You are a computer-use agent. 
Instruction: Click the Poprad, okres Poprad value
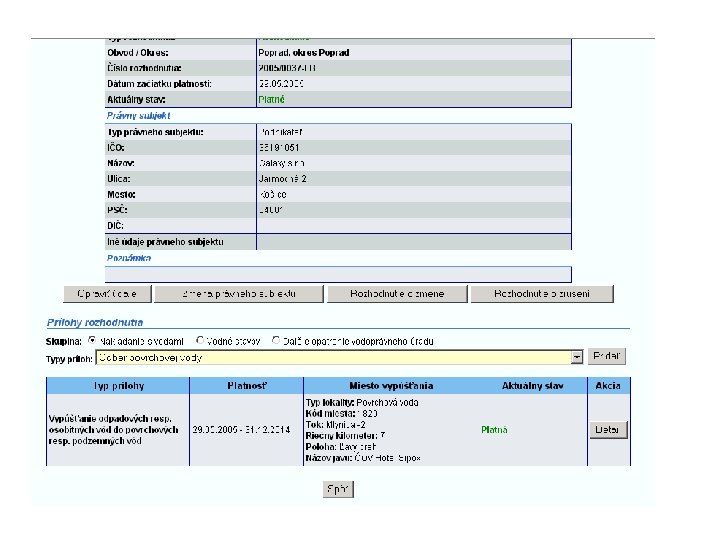tap(304, 53)
